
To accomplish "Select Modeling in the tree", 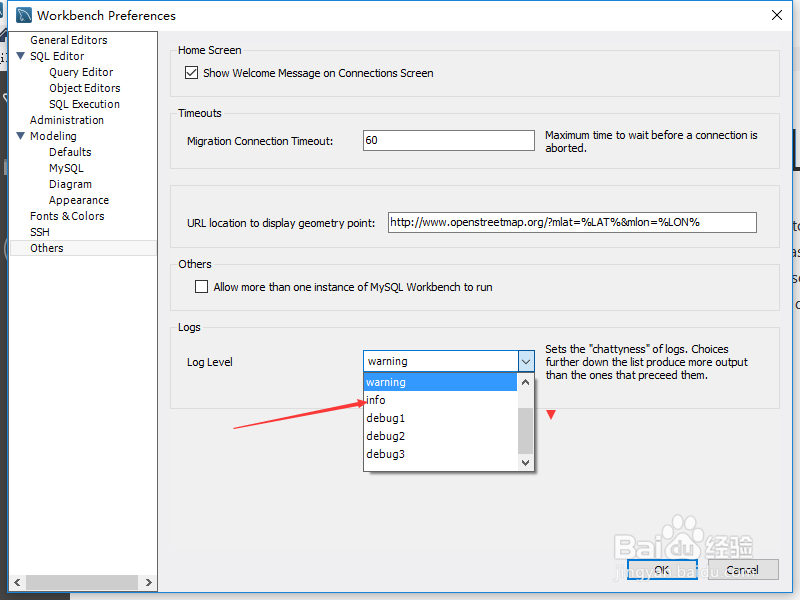I will tap(53, 136).
